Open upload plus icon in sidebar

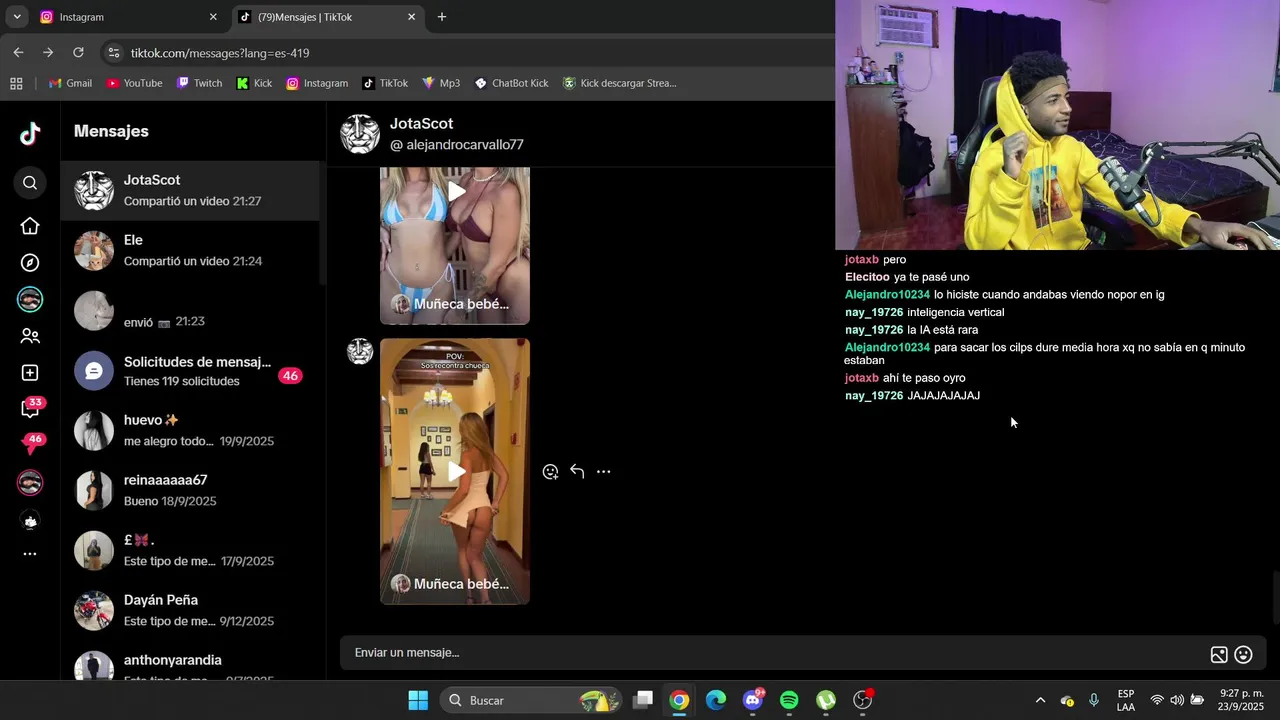click(x=30, y=373)
